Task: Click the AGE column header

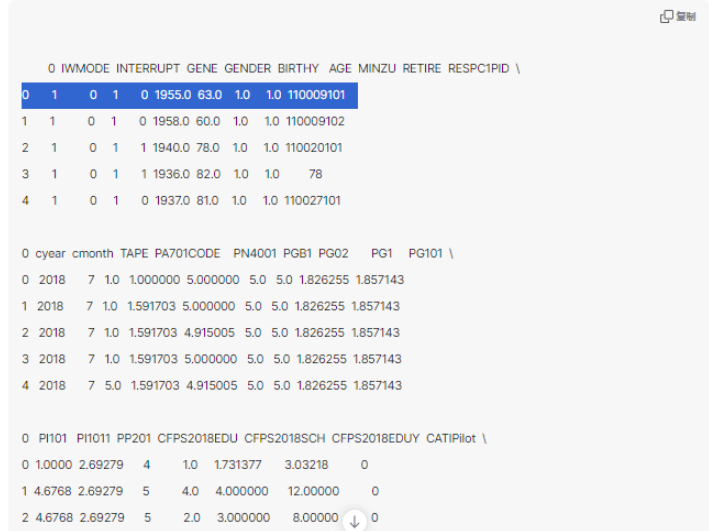Action: click(340, 68)
